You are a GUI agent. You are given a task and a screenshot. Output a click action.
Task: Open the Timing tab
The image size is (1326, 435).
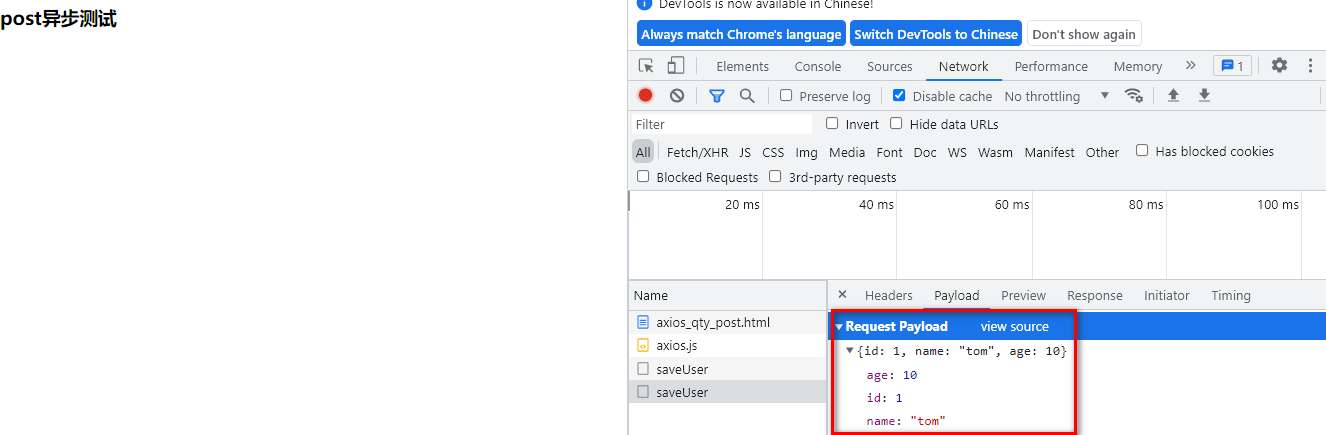1230,295
